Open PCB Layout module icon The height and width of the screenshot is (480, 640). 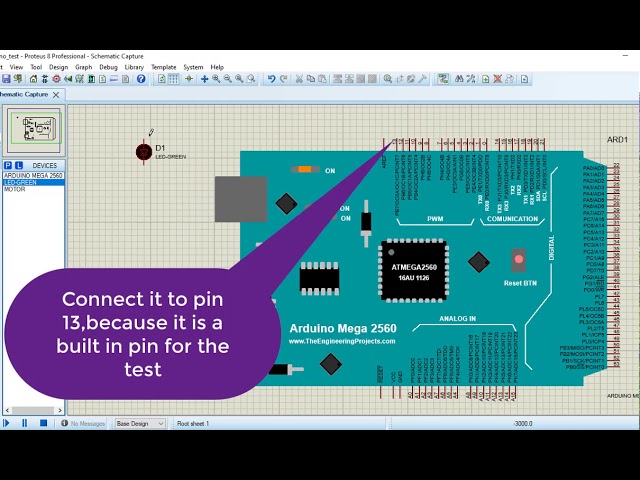click(x=56, y=79)
